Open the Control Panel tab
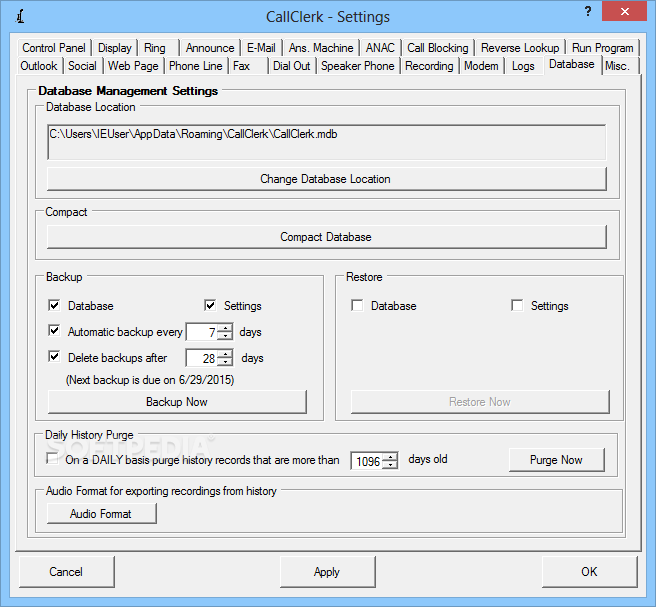This screenshot has height=607, width=656. pos(54,48)
